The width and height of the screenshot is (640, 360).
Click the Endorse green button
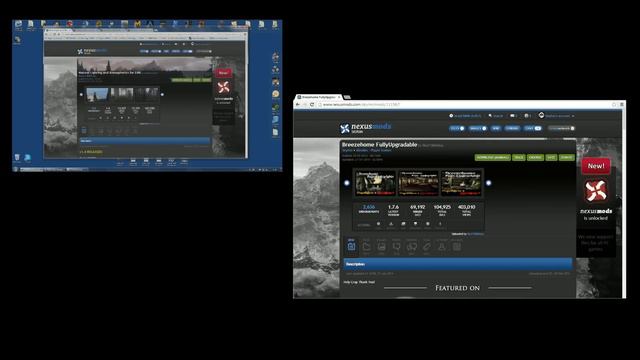click(x=535, y=158)
